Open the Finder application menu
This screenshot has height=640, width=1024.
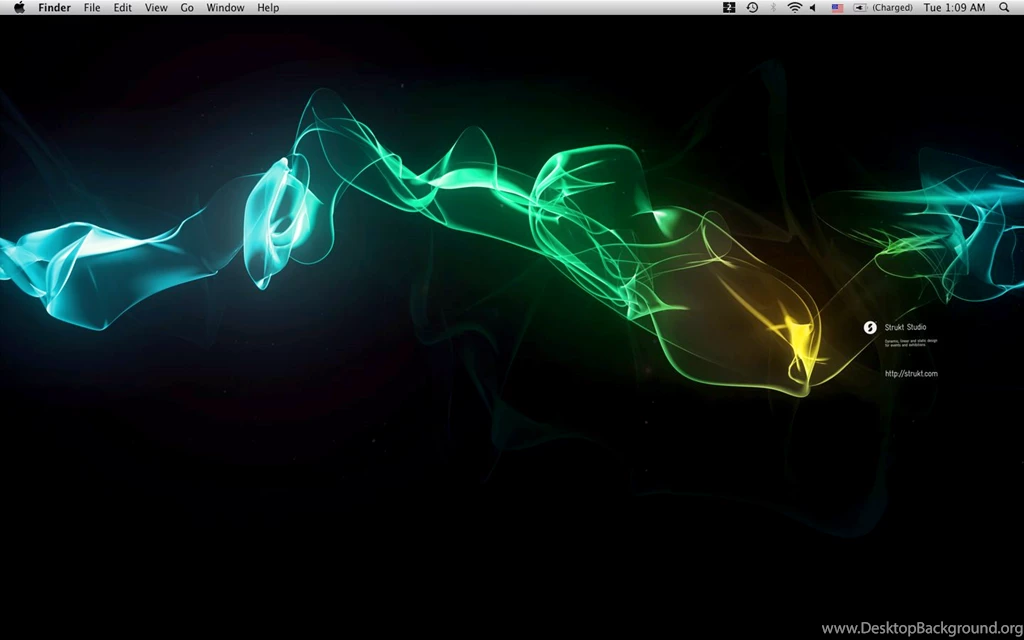pos(54,8)
